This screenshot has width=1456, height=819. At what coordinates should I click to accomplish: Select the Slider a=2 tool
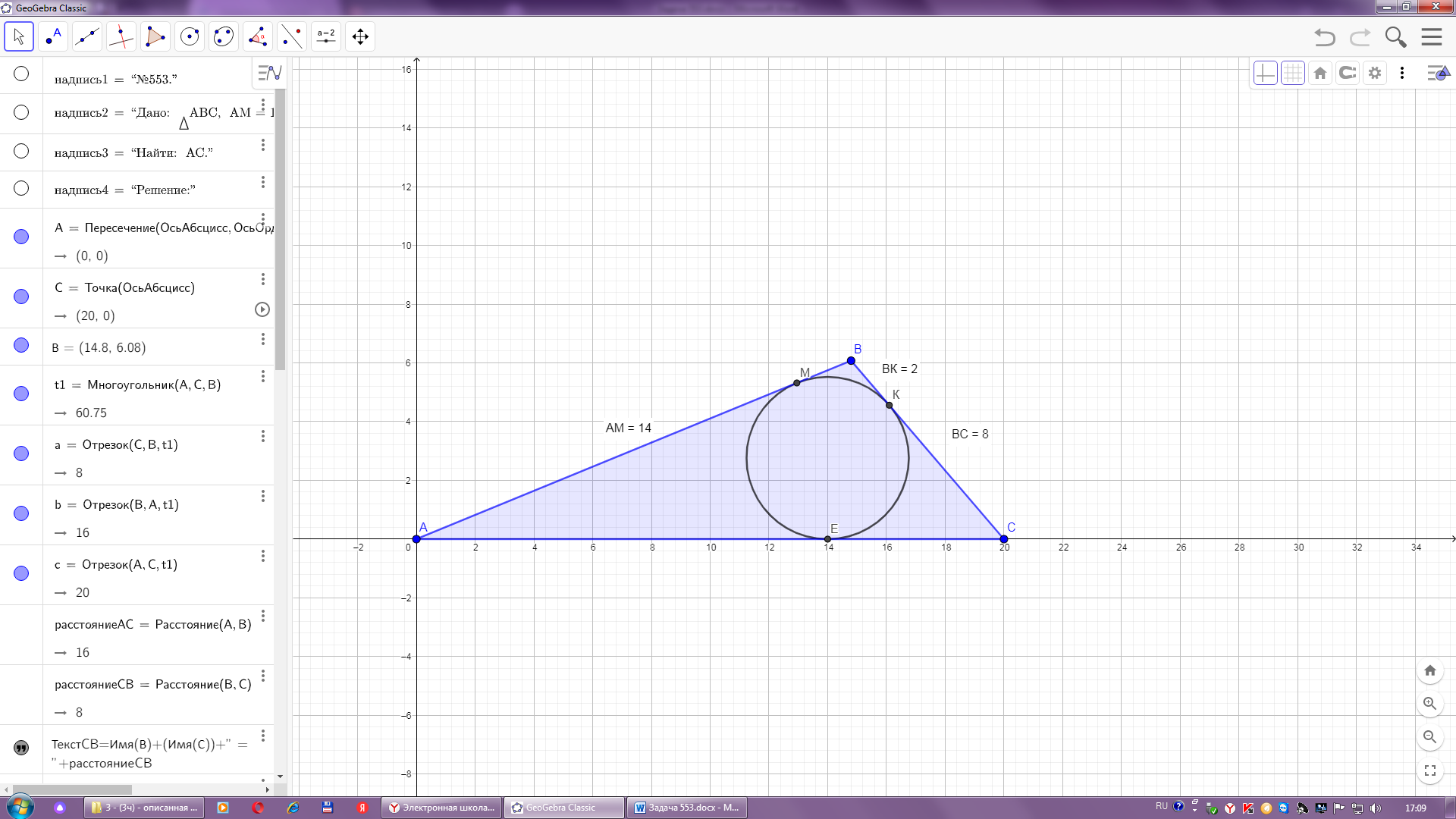326,36
